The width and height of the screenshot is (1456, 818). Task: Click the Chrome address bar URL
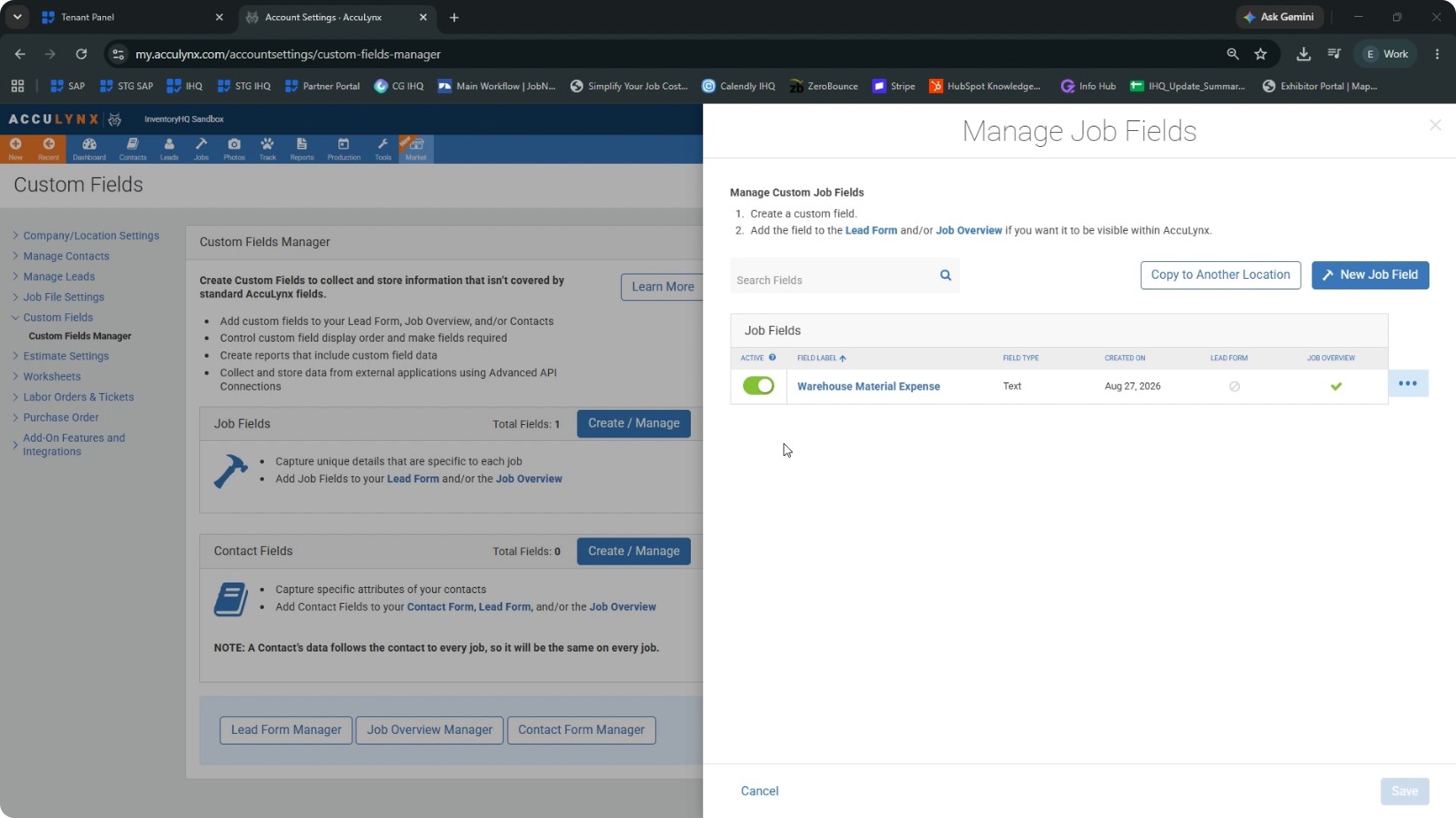coord(288,54)
